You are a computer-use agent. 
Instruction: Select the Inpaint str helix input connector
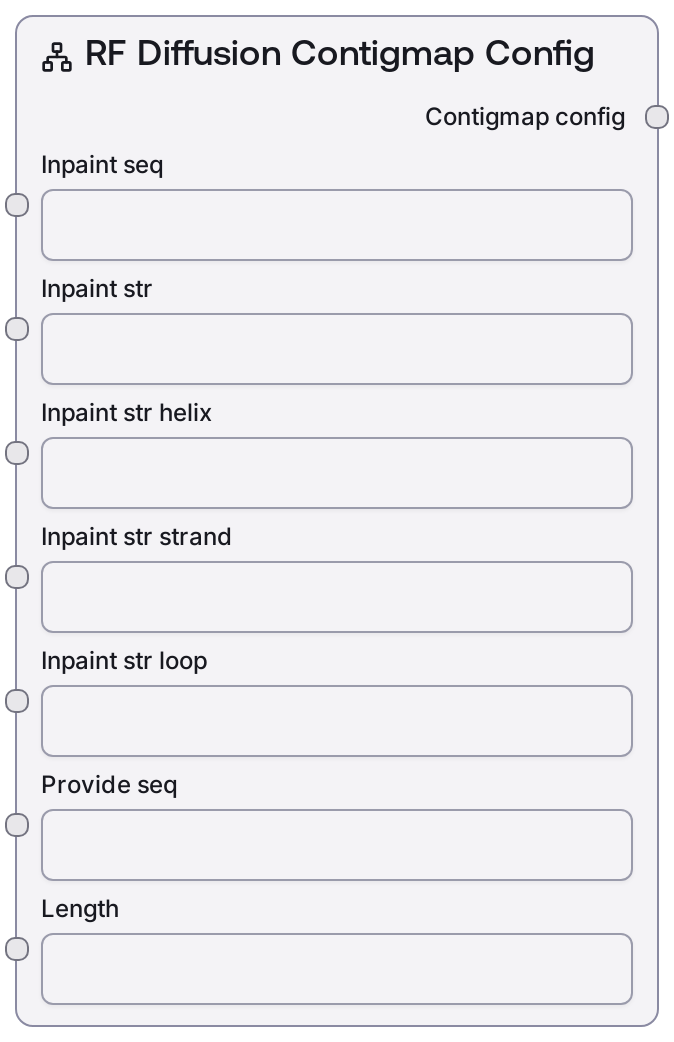(17, 453)
